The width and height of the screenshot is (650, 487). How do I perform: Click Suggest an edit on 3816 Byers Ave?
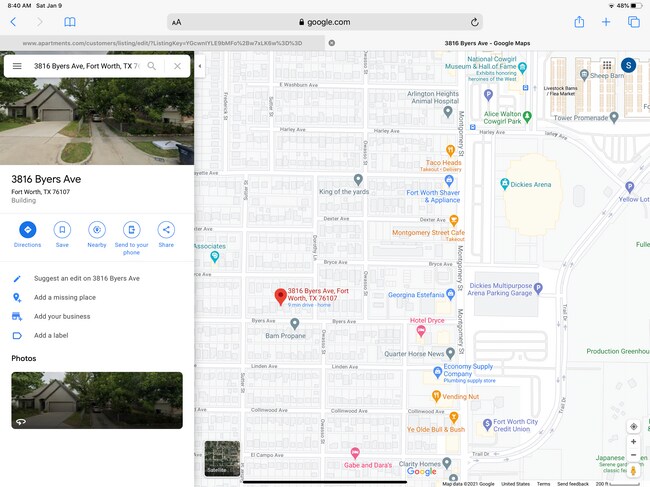[x=86, y=278]
